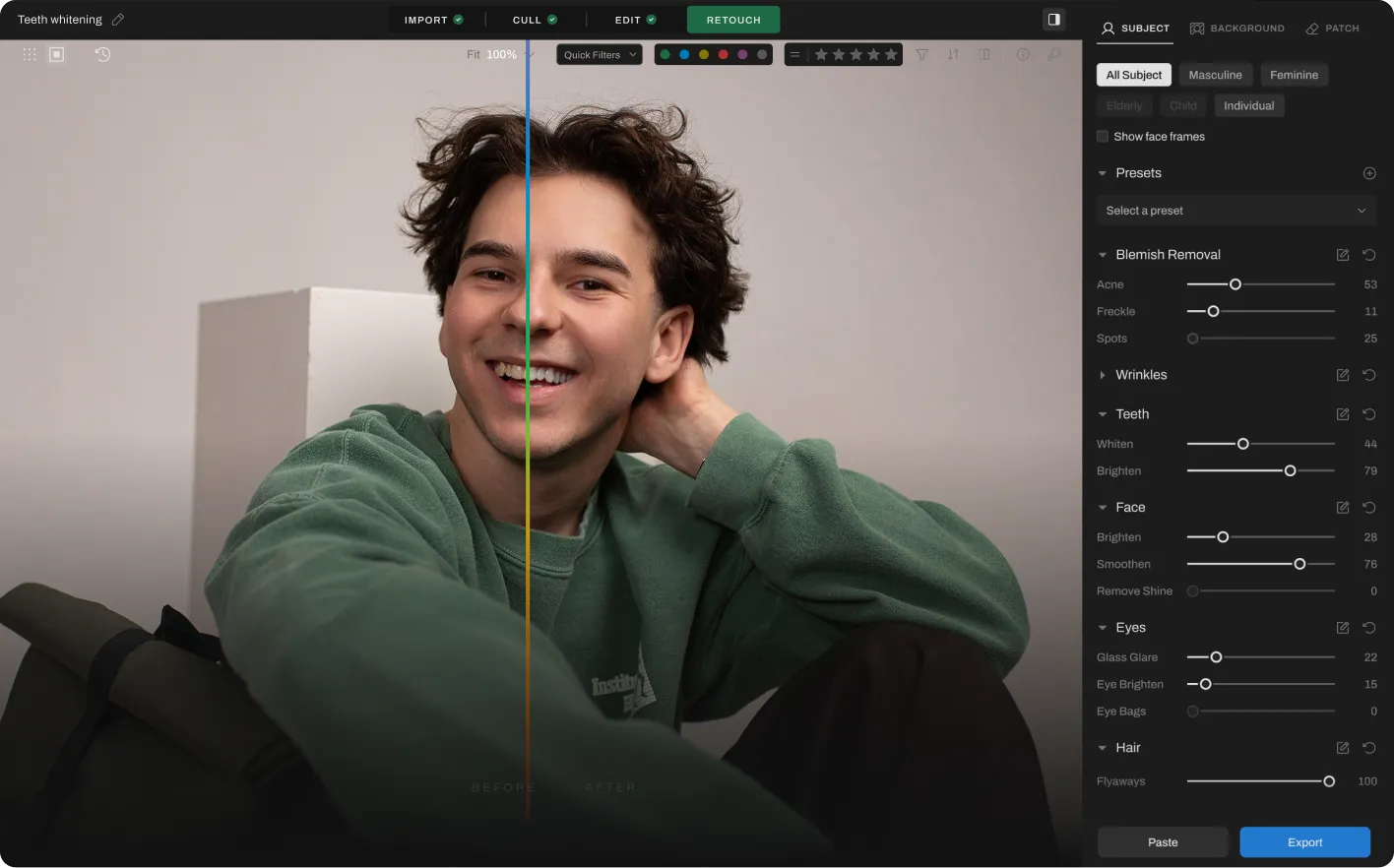Enable Show face frames checkbox

point(1103,137)
